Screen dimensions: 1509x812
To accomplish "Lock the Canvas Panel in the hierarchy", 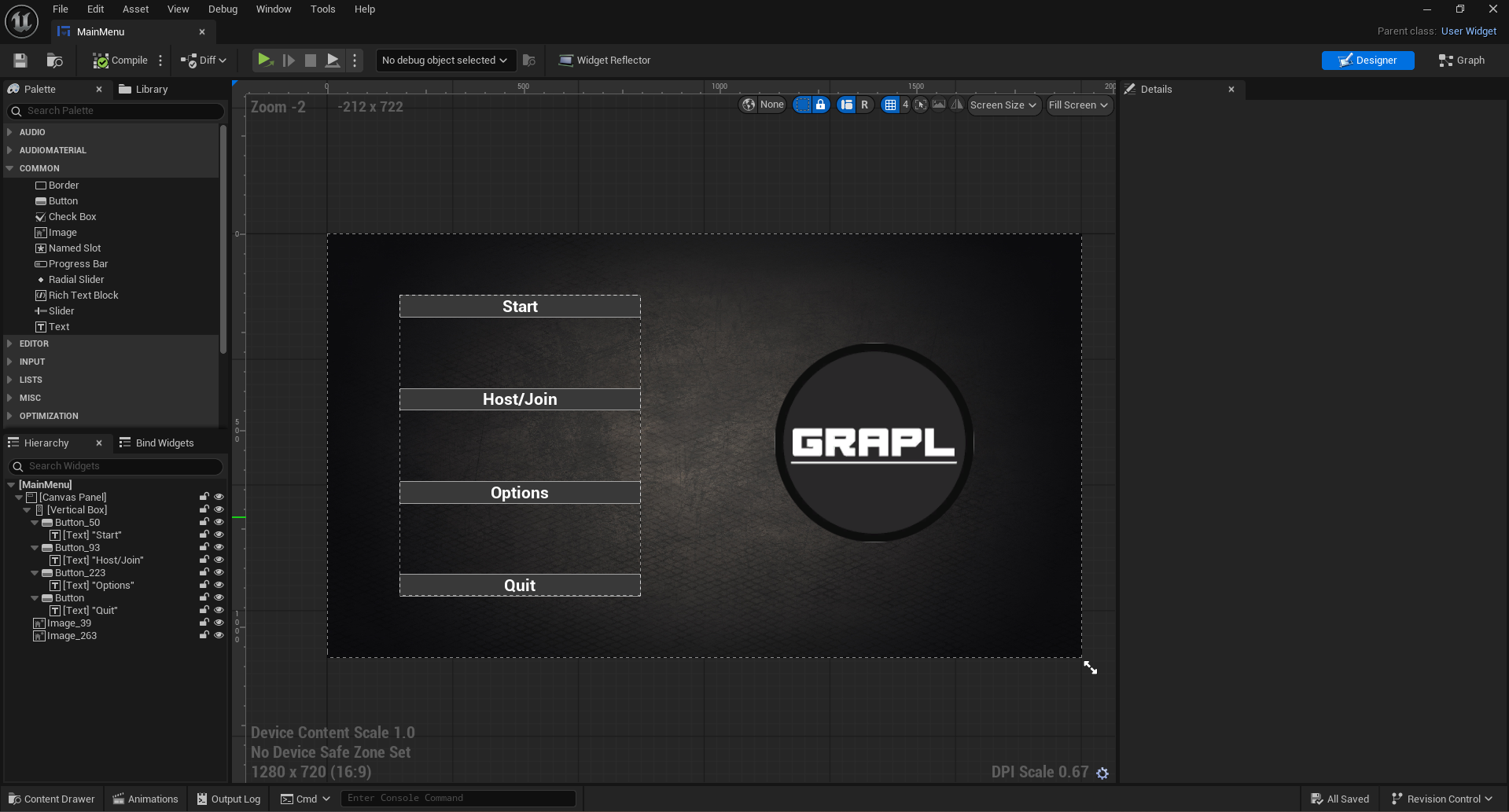I will 203,496.
